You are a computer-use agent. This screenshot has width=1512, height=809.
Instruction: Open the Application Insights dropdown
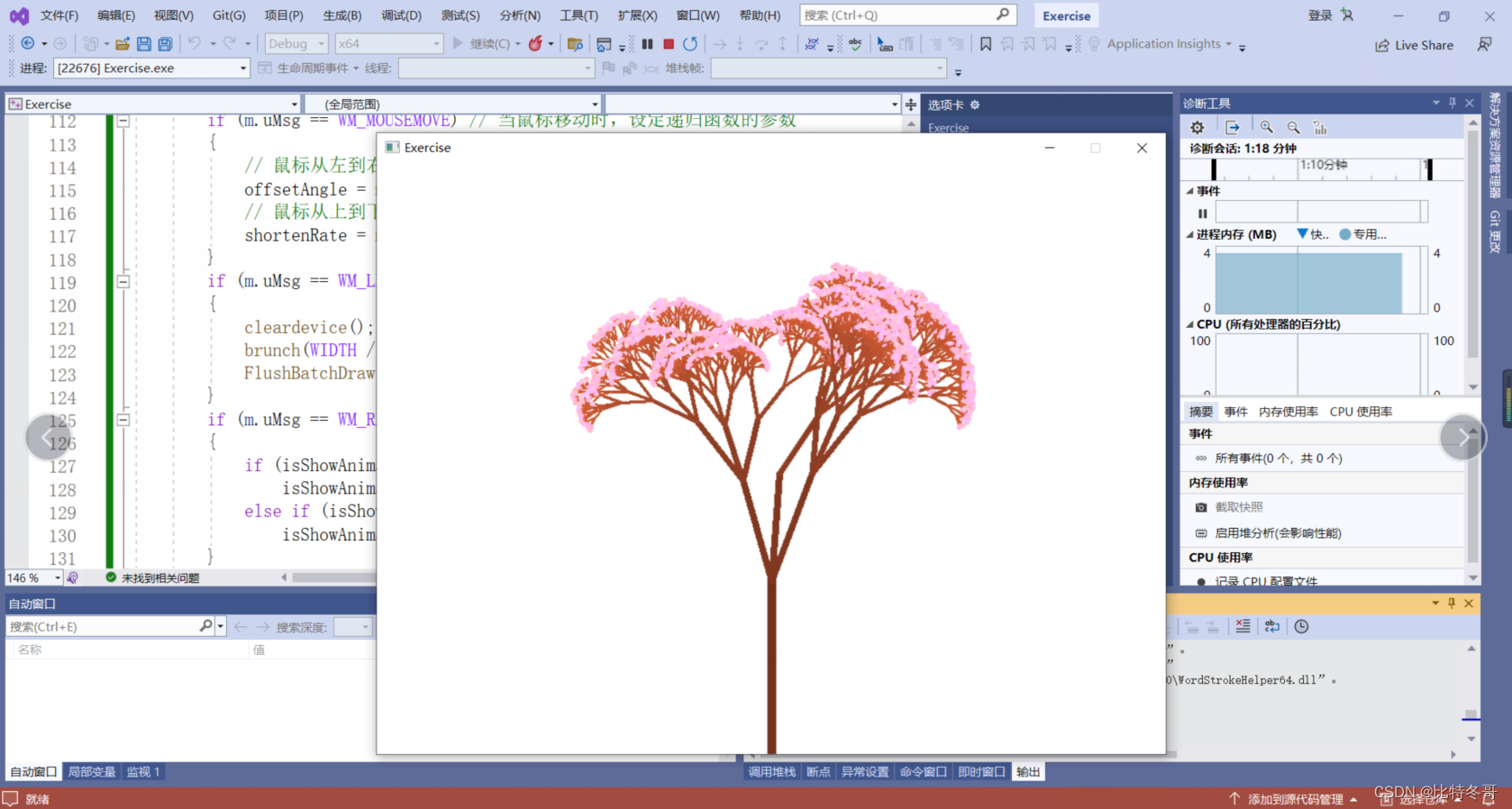click(1170, 43)
